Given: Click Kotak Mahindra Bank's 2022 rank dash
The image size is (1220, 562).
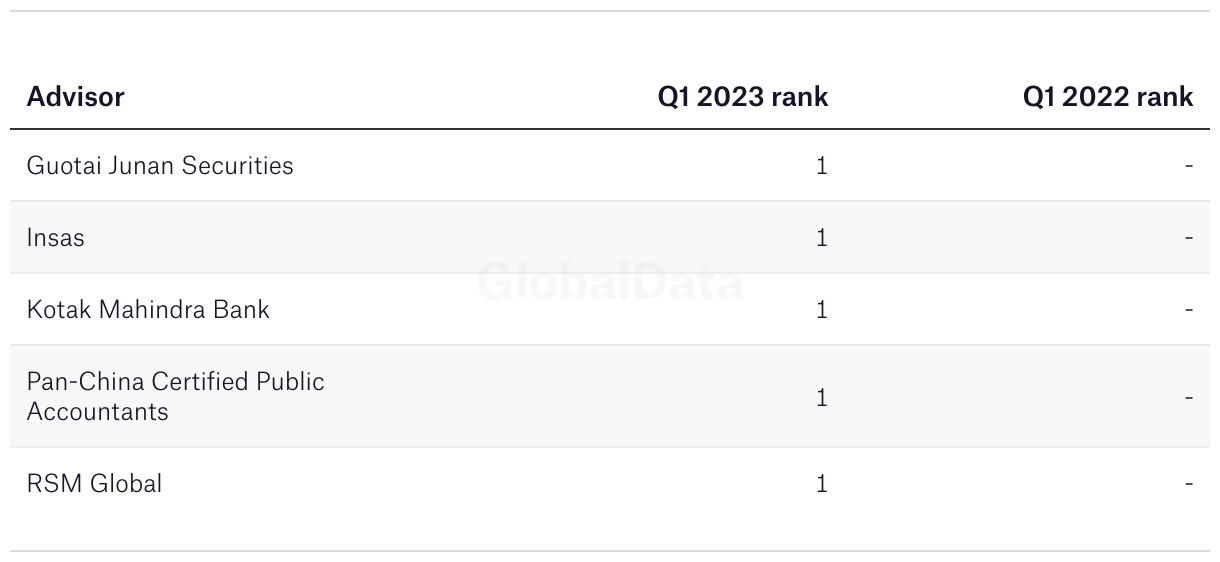Looking at the screenshot, I should 1188,310.
